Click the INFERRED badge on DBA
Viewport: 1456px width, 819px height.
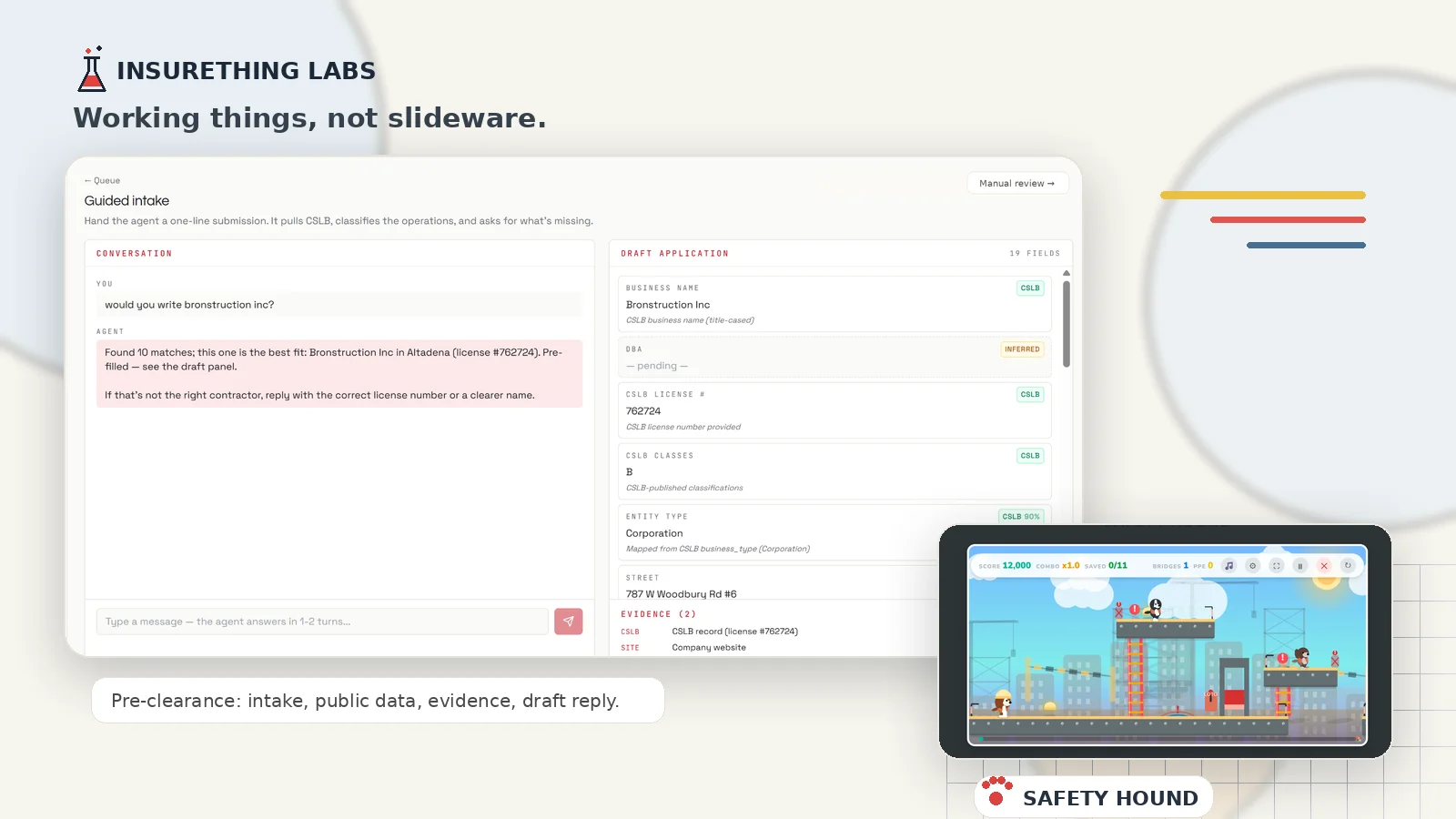(x=1022, y=349)
